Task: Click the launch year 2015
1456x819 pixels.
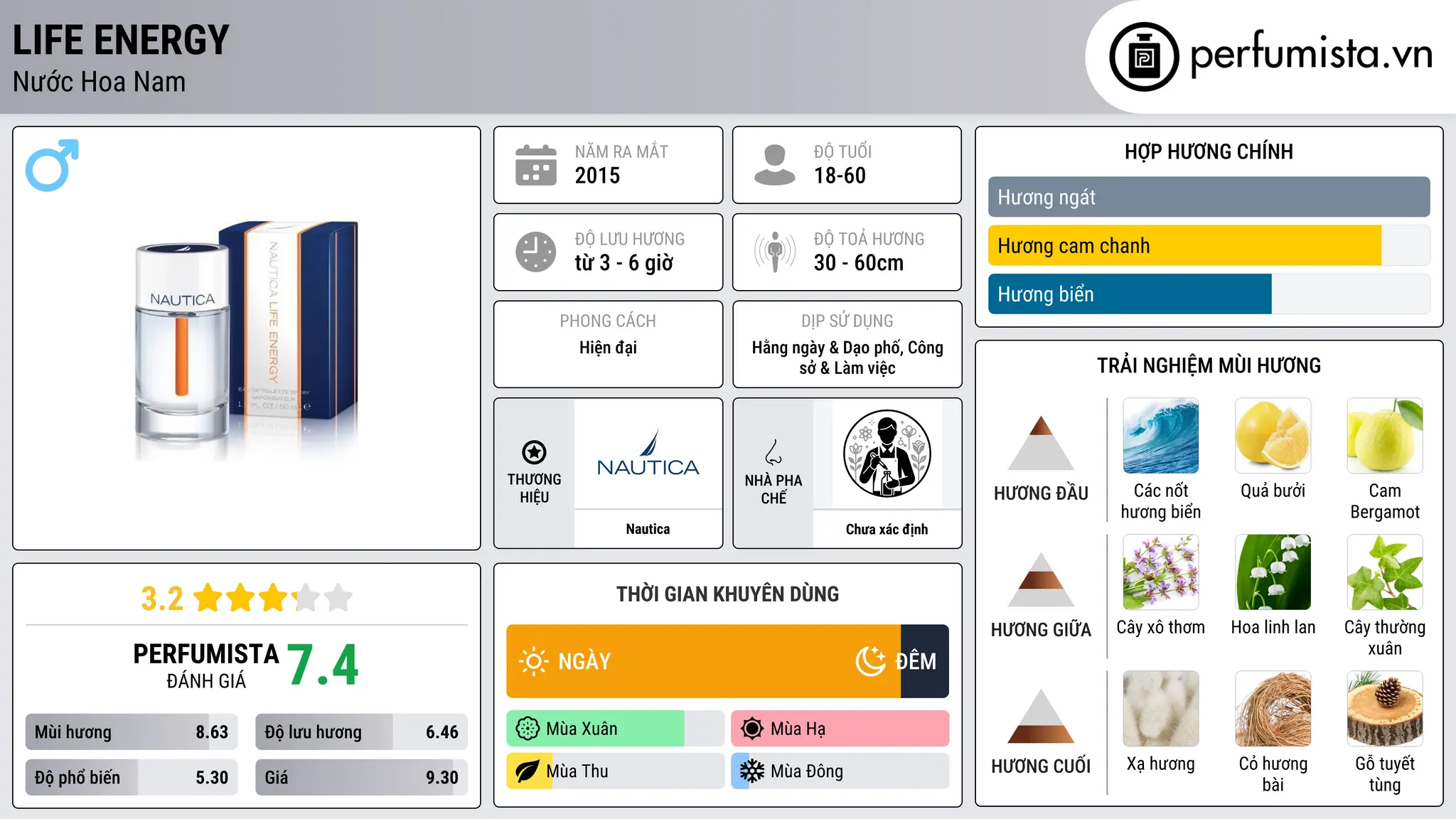Action: click(x=597, y=176)
